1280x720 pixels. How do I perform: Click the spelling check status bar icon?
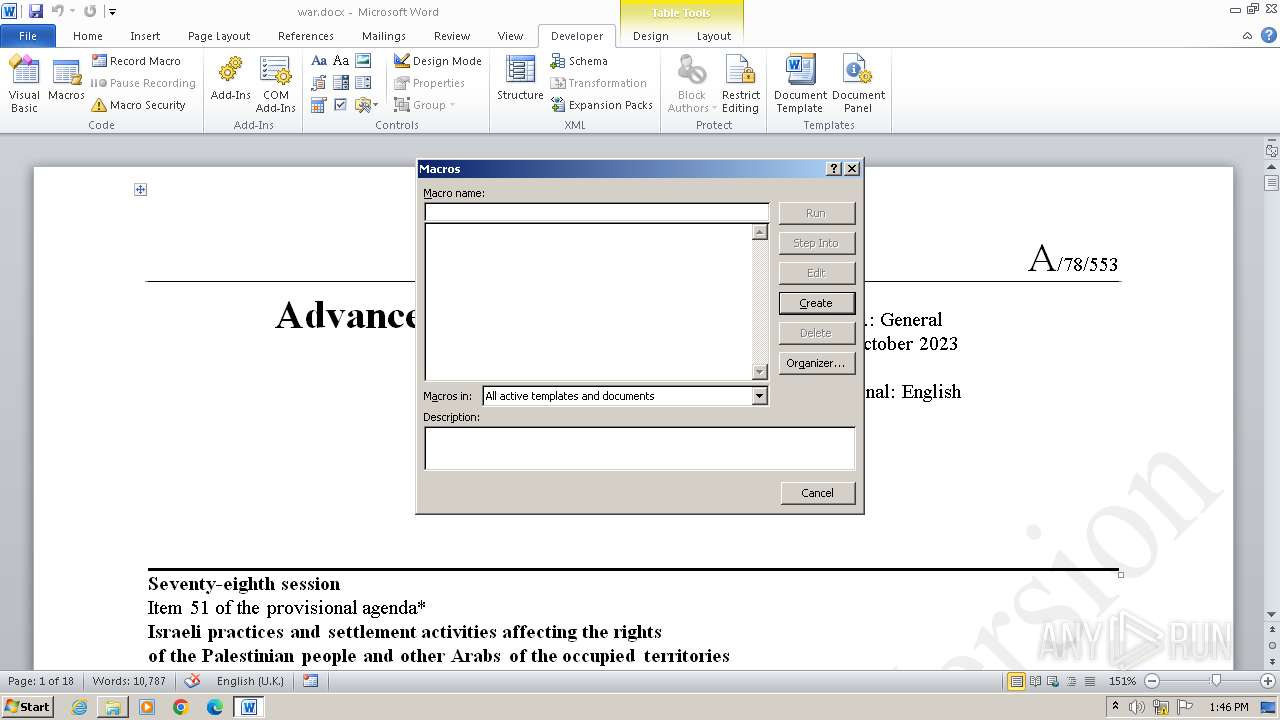pyautogui.click(x=192, y=681)
